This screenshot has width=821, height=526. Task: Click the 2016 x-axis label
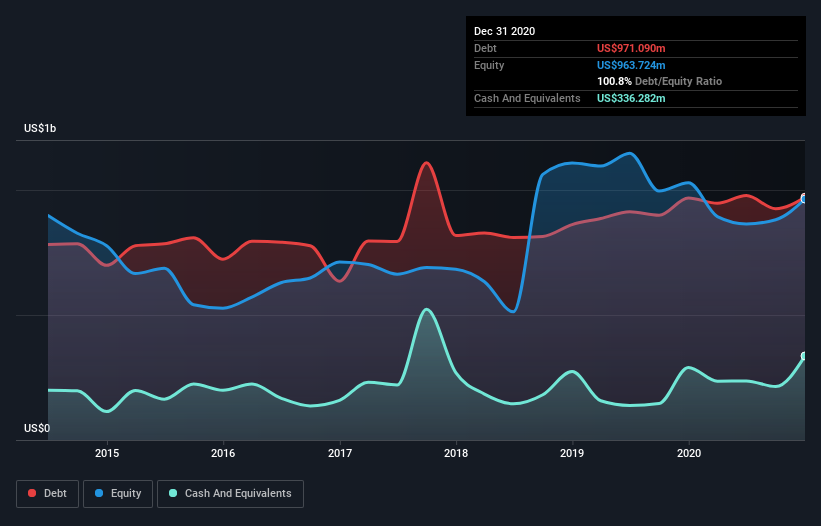223,453
